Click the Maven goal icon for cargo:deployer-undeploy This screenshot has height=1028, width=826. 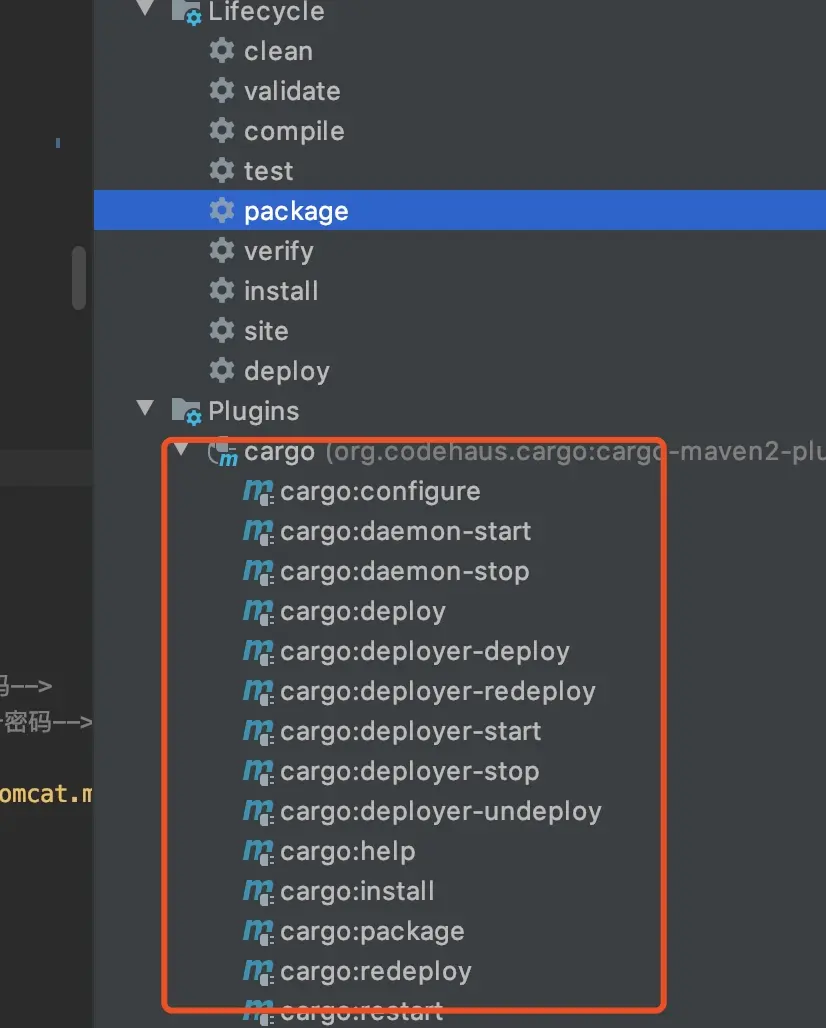258,812
